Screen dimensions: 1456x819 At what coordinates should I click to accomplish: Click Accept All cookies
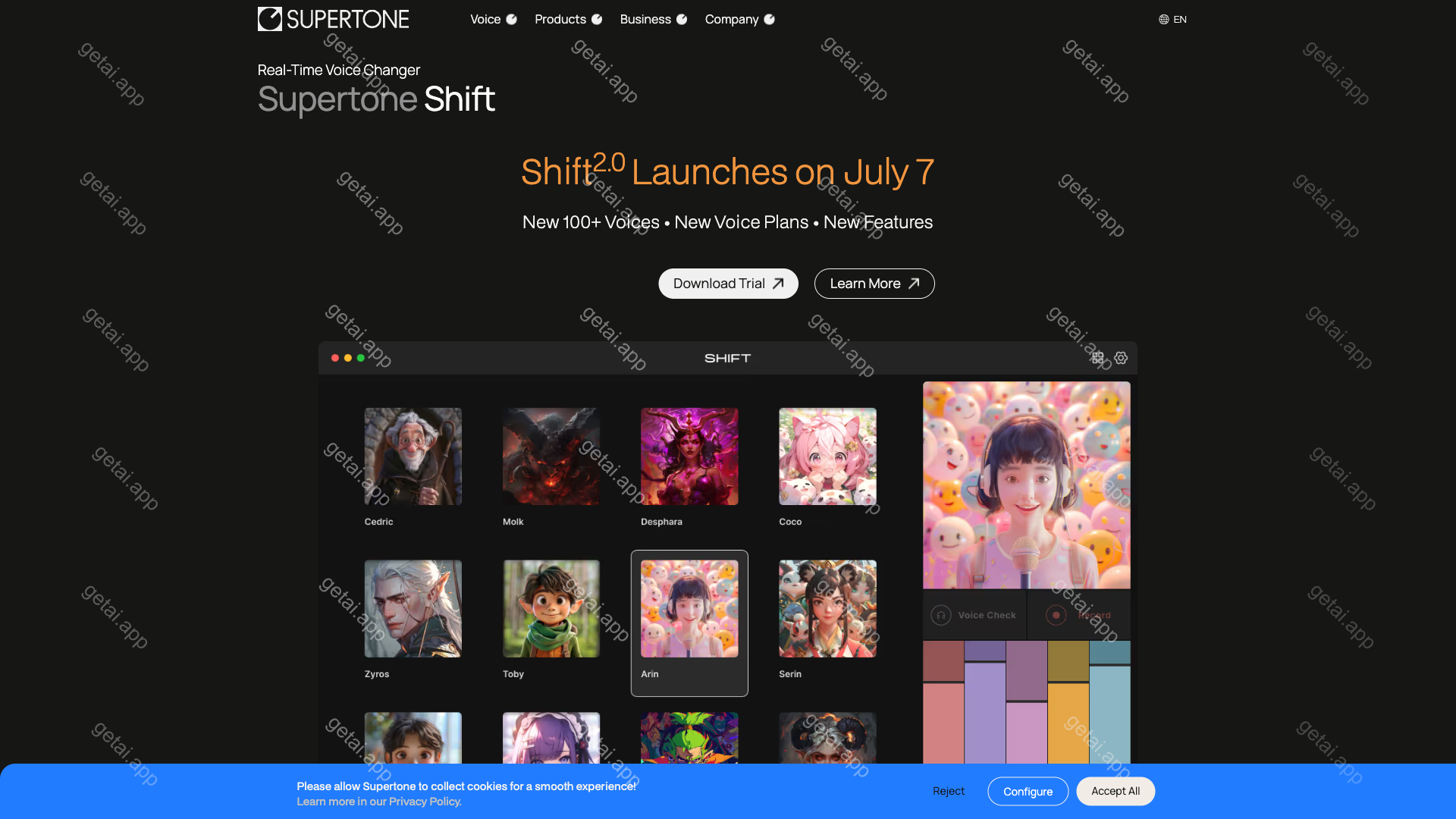pyautogui.click(x=1116, y=791)
